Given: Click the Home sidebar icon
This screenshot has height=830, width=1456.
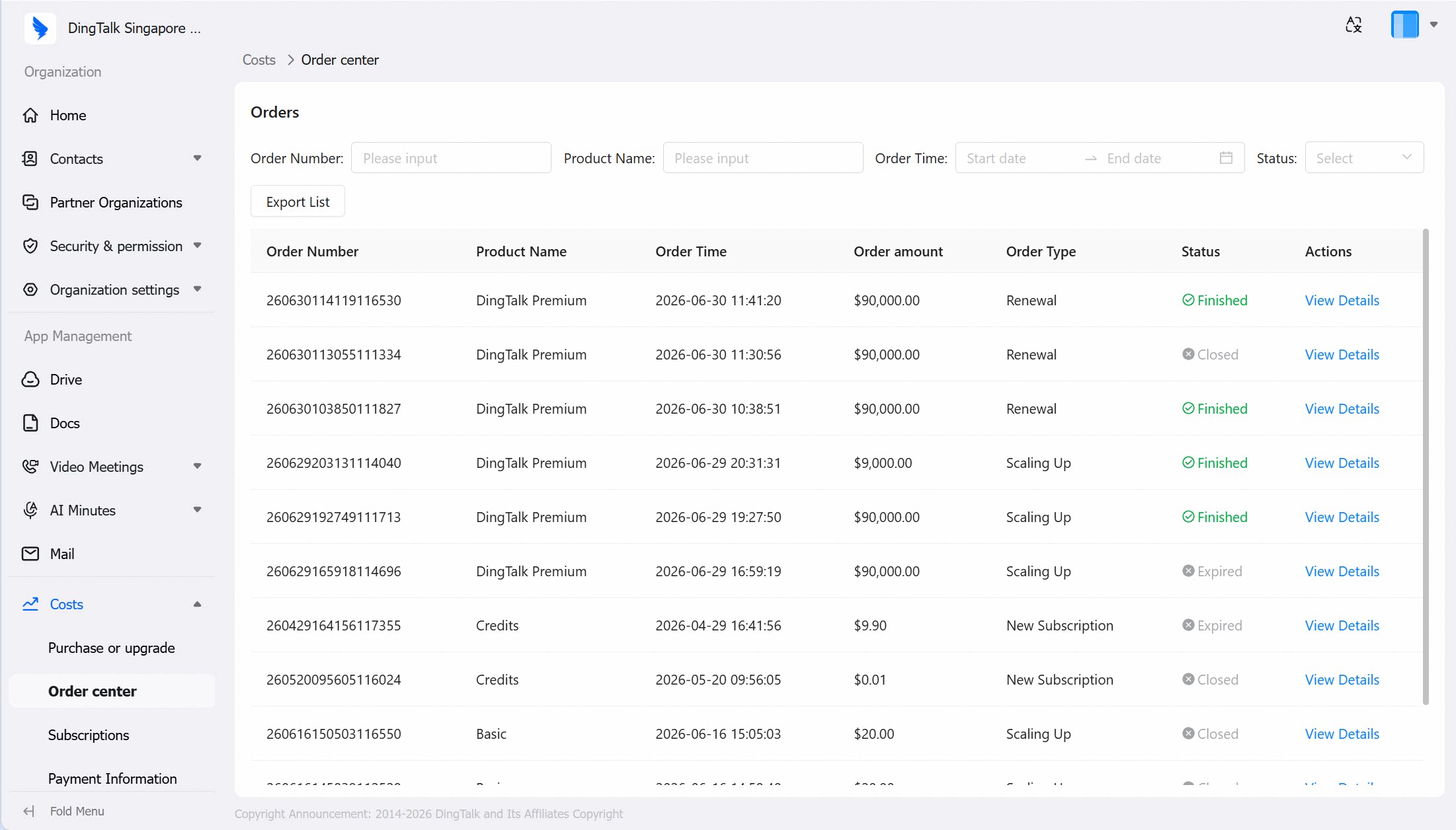Looking at the screenshot, I should 30,116.
